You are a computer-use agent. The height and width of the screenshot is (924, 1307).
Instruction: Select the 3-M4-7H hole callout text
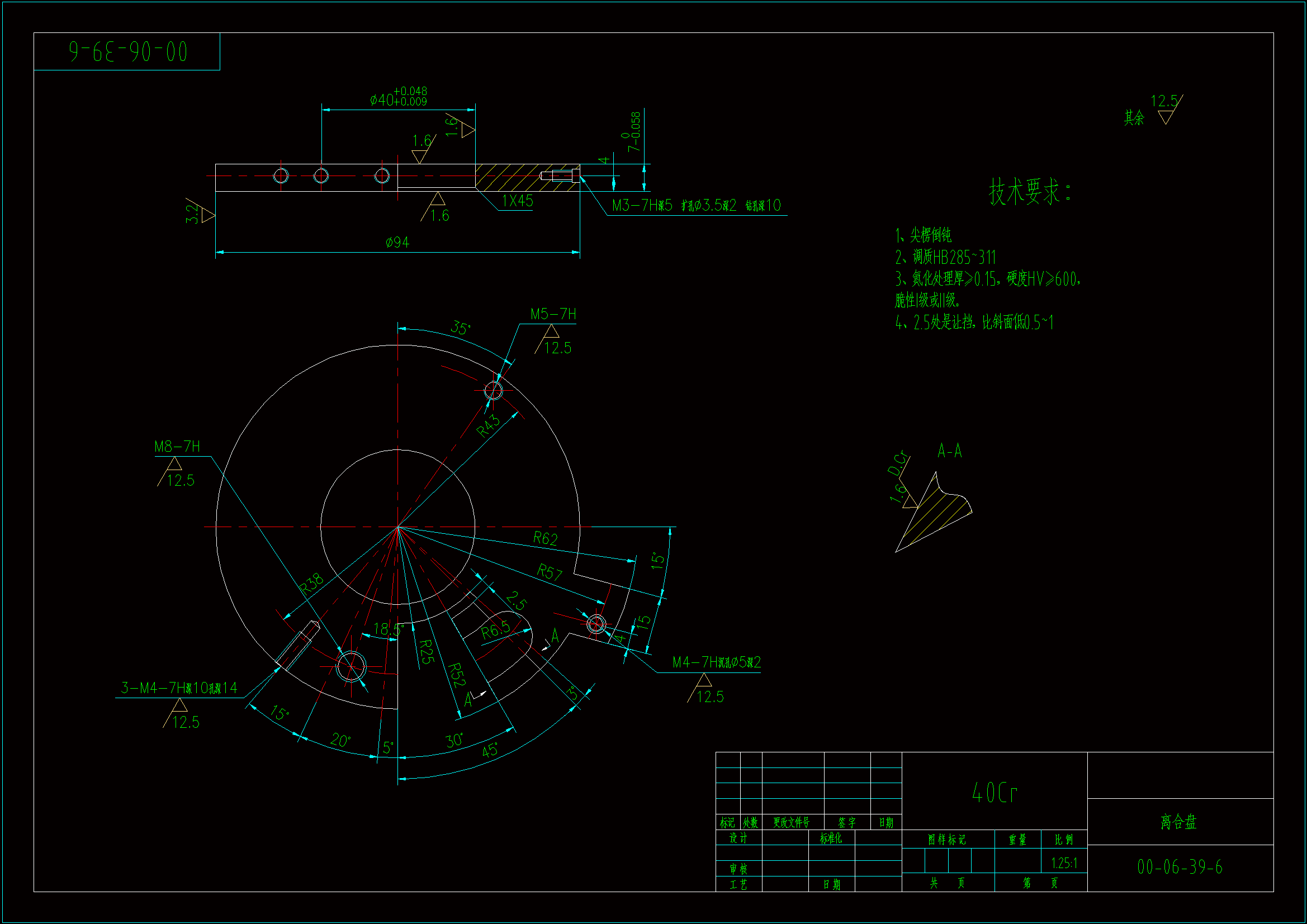pos(179,688)
